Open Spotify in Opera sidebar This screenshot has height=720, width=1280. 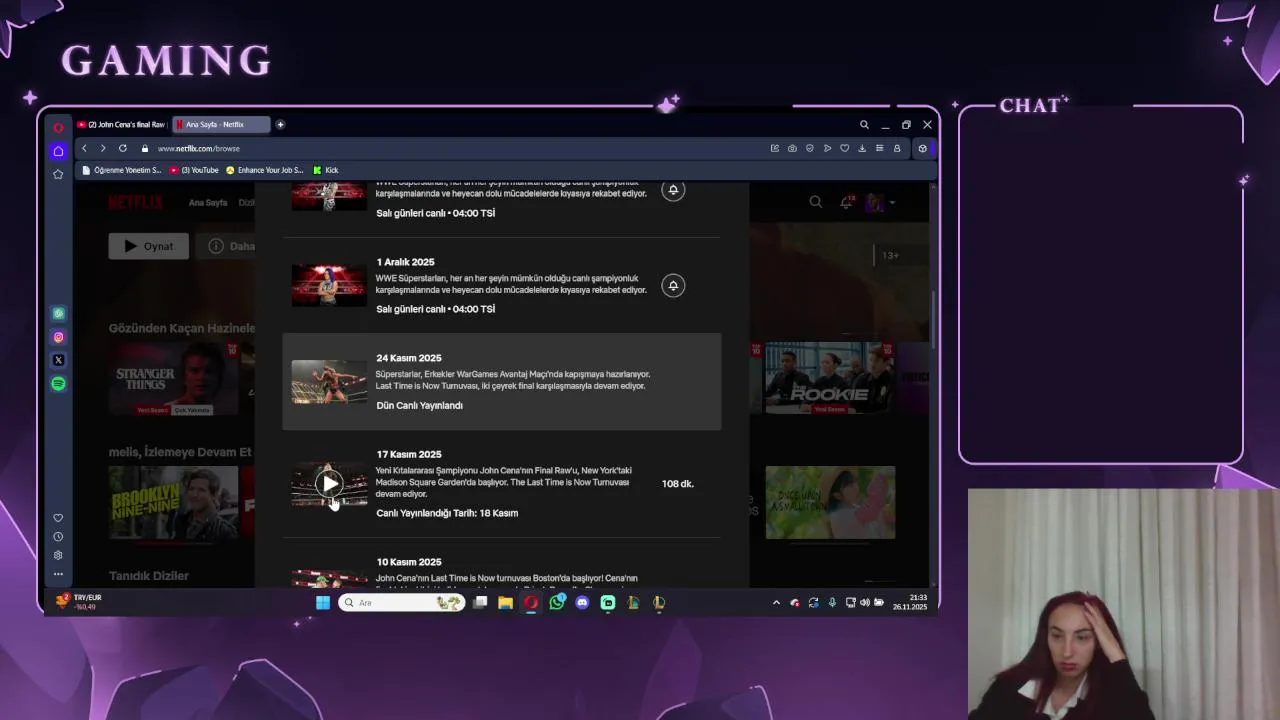pos(58,383)
